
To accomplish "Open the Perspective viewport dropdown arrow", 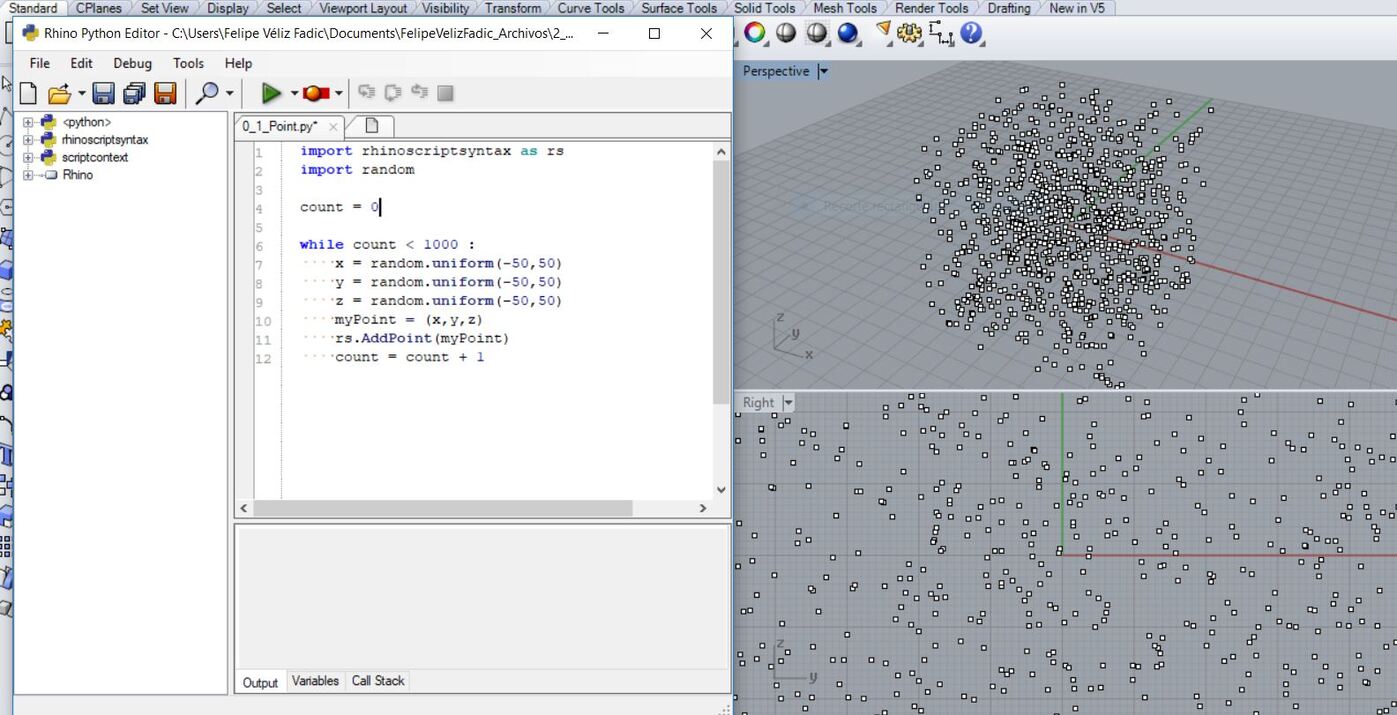I will 823,71.
